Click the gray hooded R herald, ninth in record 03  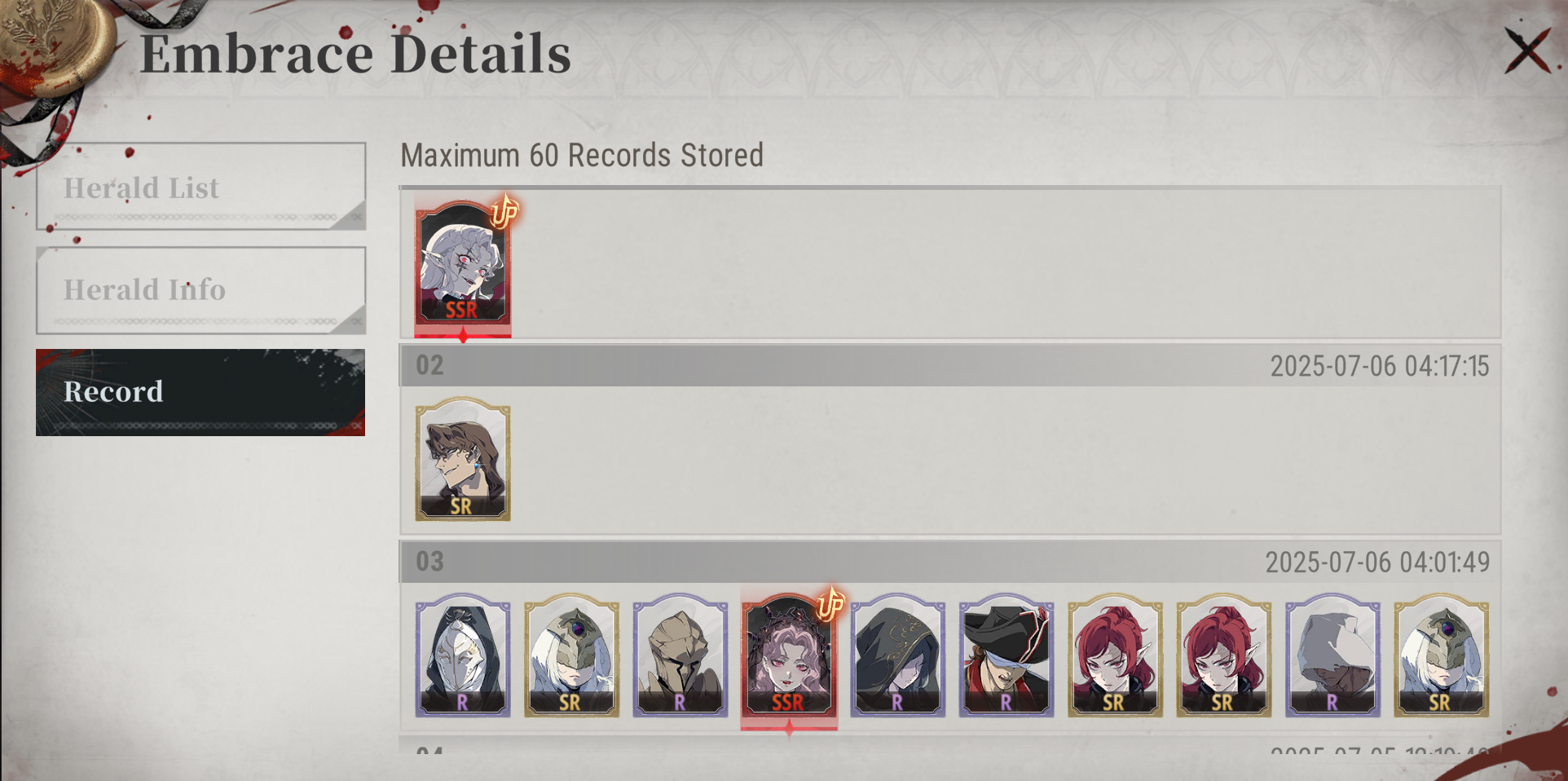click(x=1332, y=655)
